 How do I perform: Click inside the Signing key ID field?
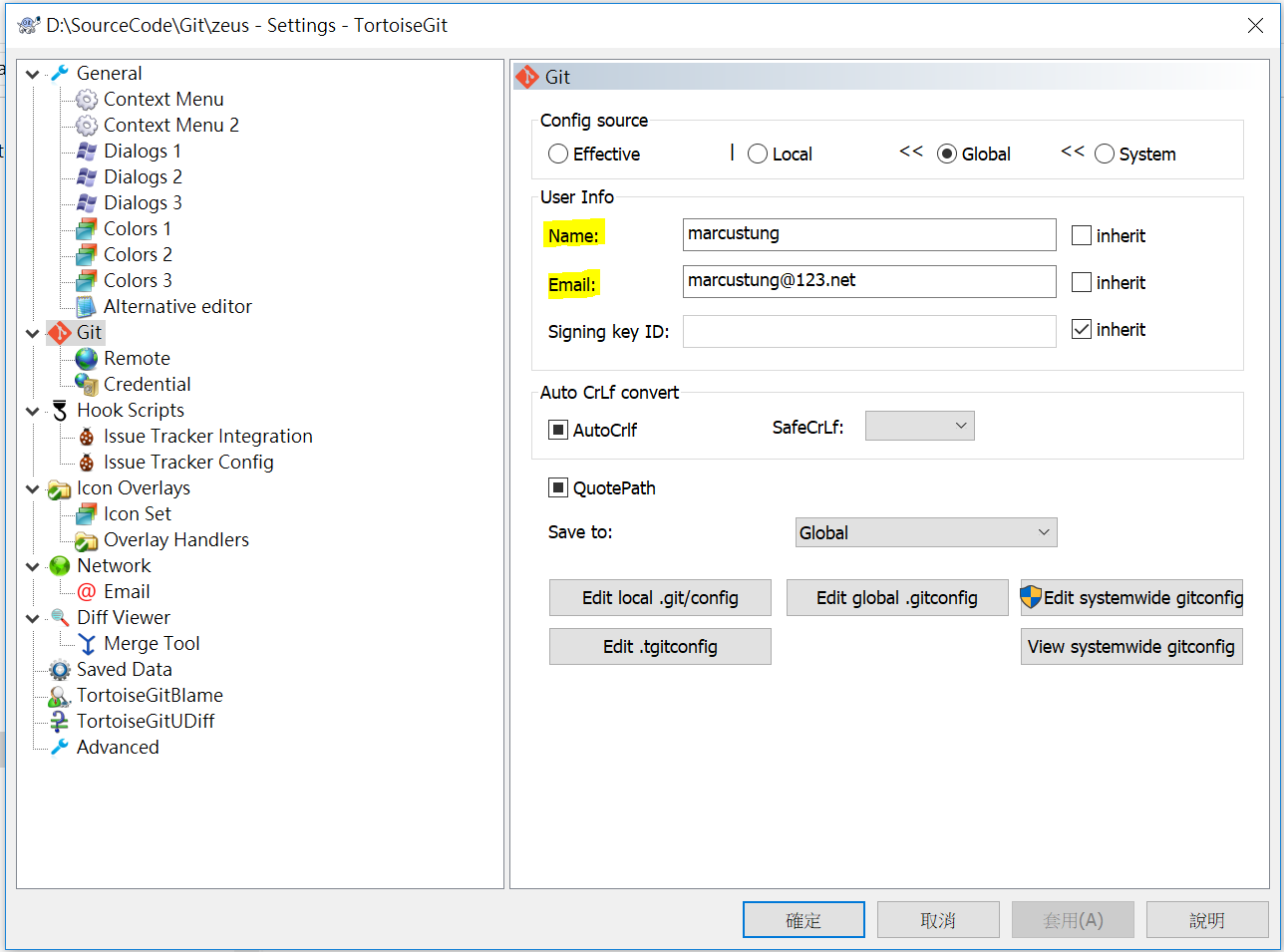tap(868, 329)
